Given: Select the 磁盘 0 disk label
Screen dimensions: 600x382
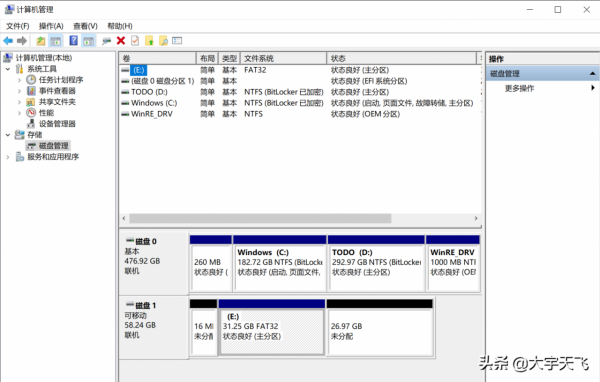Looking at the screenshot, I should pyautogui.click(x=153, y=263).
